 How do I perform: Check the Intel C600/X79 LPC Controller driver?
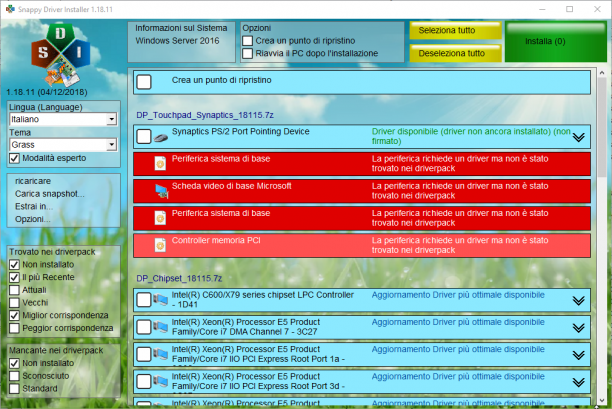(144, 300)
